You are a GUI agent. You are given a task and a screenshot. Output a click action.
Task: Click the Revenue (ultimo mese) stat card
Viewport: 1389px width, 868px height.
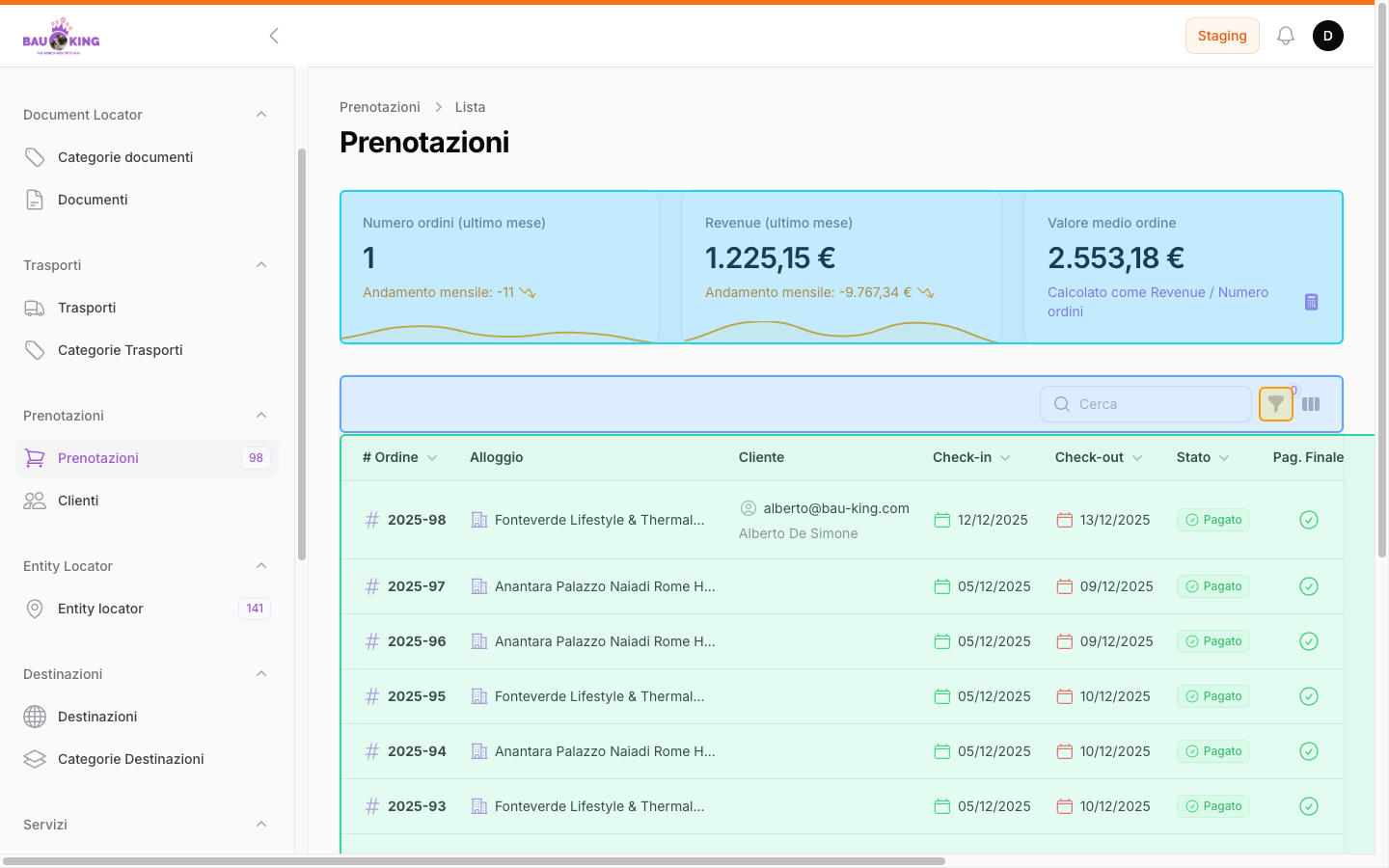[842, 267]
